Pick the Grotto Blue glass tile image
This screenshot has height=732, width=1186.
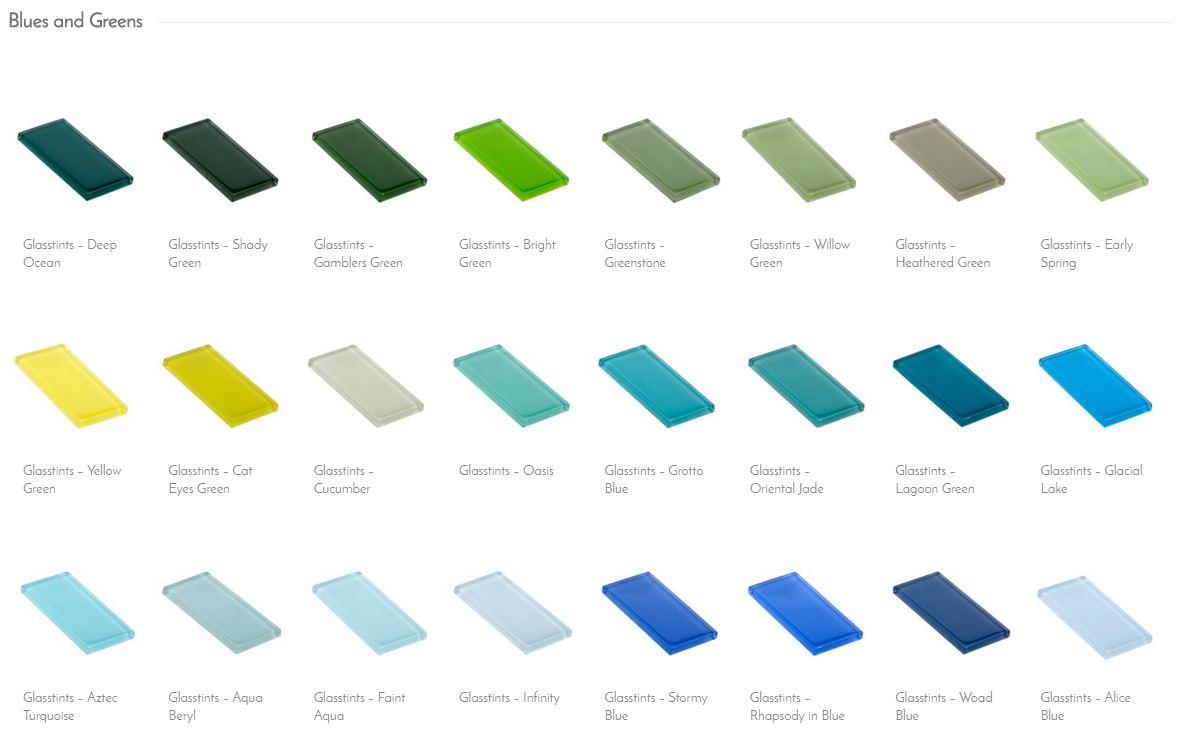coord(657,386)
